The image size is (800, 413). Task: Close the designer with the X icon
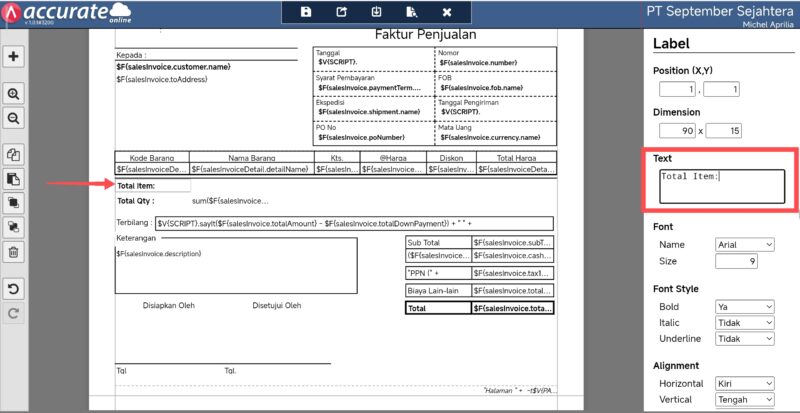446,12
